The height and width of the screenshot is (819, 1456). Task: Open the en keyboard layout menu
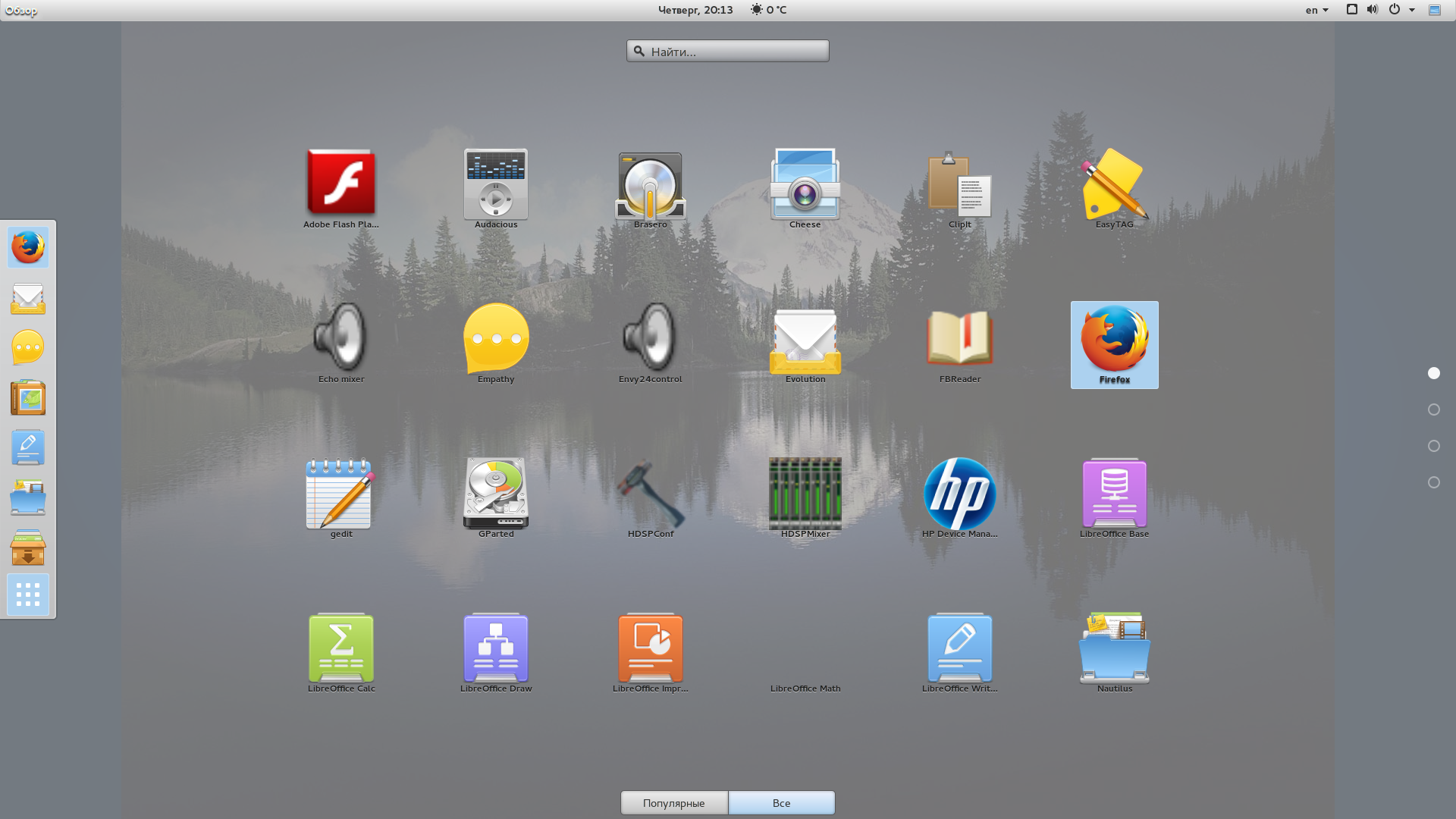(x=1316, y=10)
